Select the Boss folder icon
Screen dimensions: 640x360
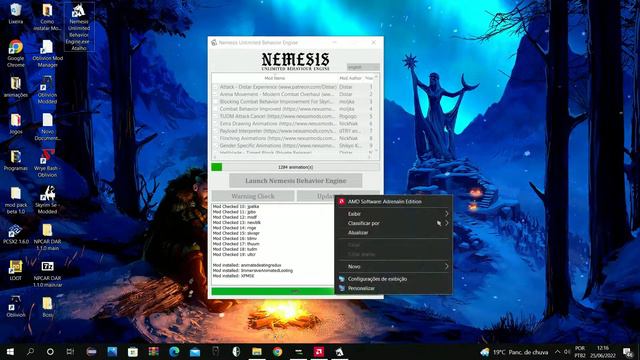(47, 307)
